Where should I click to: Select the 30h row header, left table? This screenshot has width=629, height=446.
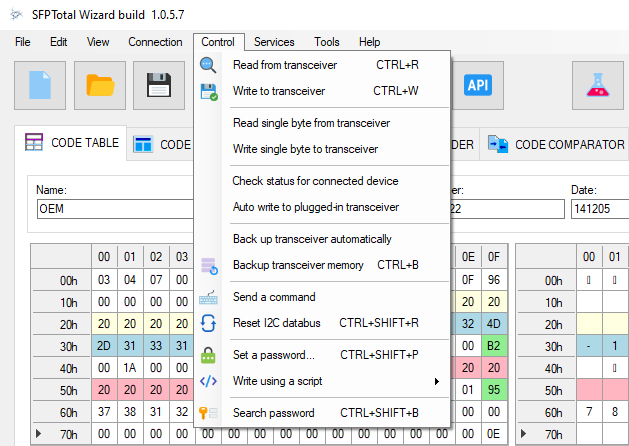[x=61, y=346]
